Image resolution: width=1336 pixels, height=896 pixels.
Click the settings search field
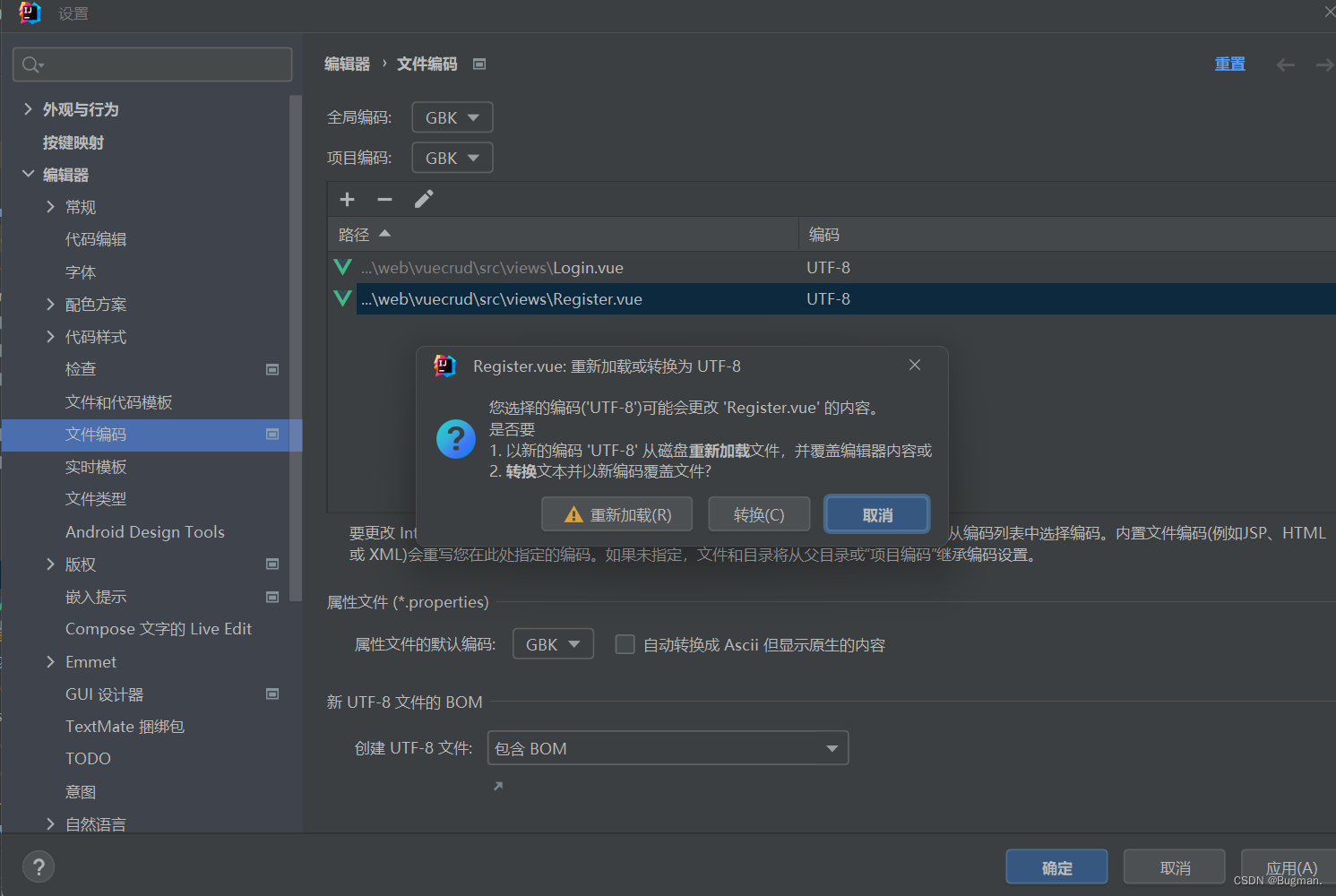(152, 65)
